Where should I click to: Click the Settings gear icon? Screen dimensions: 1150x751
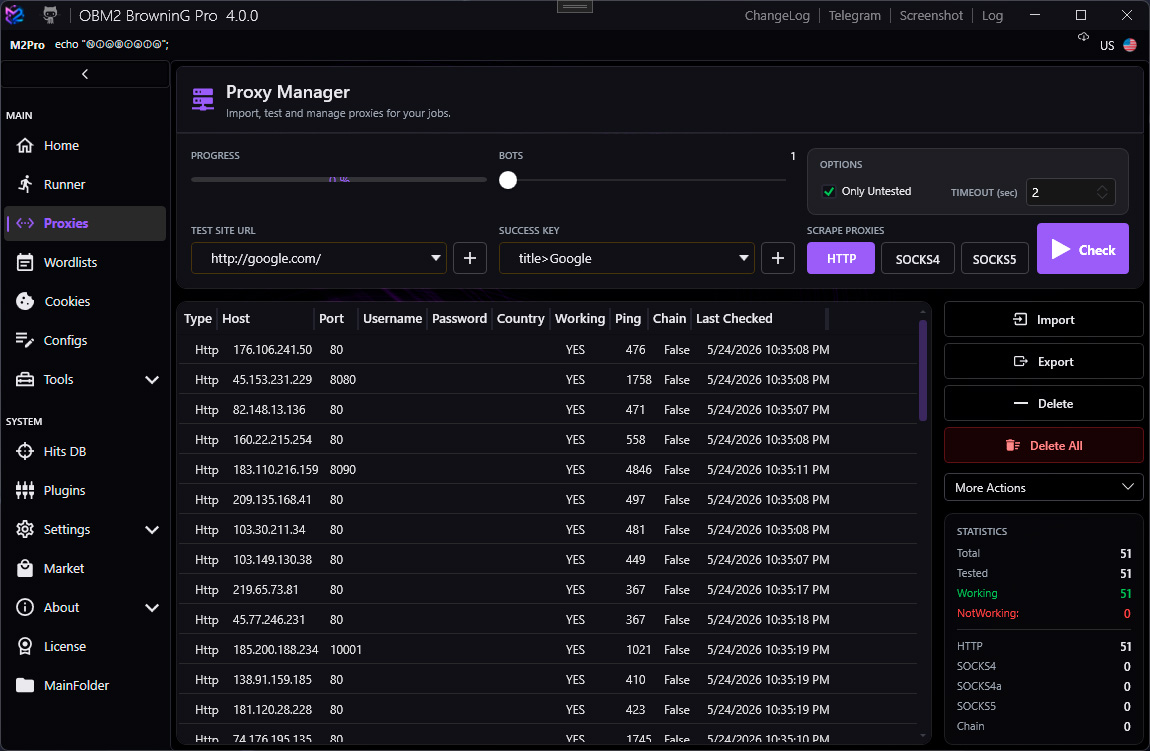click(25, 530)
